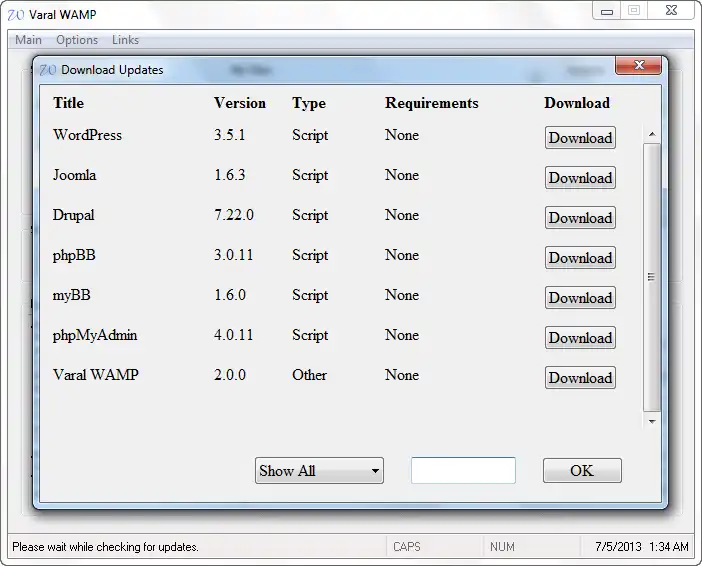Screen dimensions: 702x566
Task: Download the phpBB update
Action: point(580,257)
